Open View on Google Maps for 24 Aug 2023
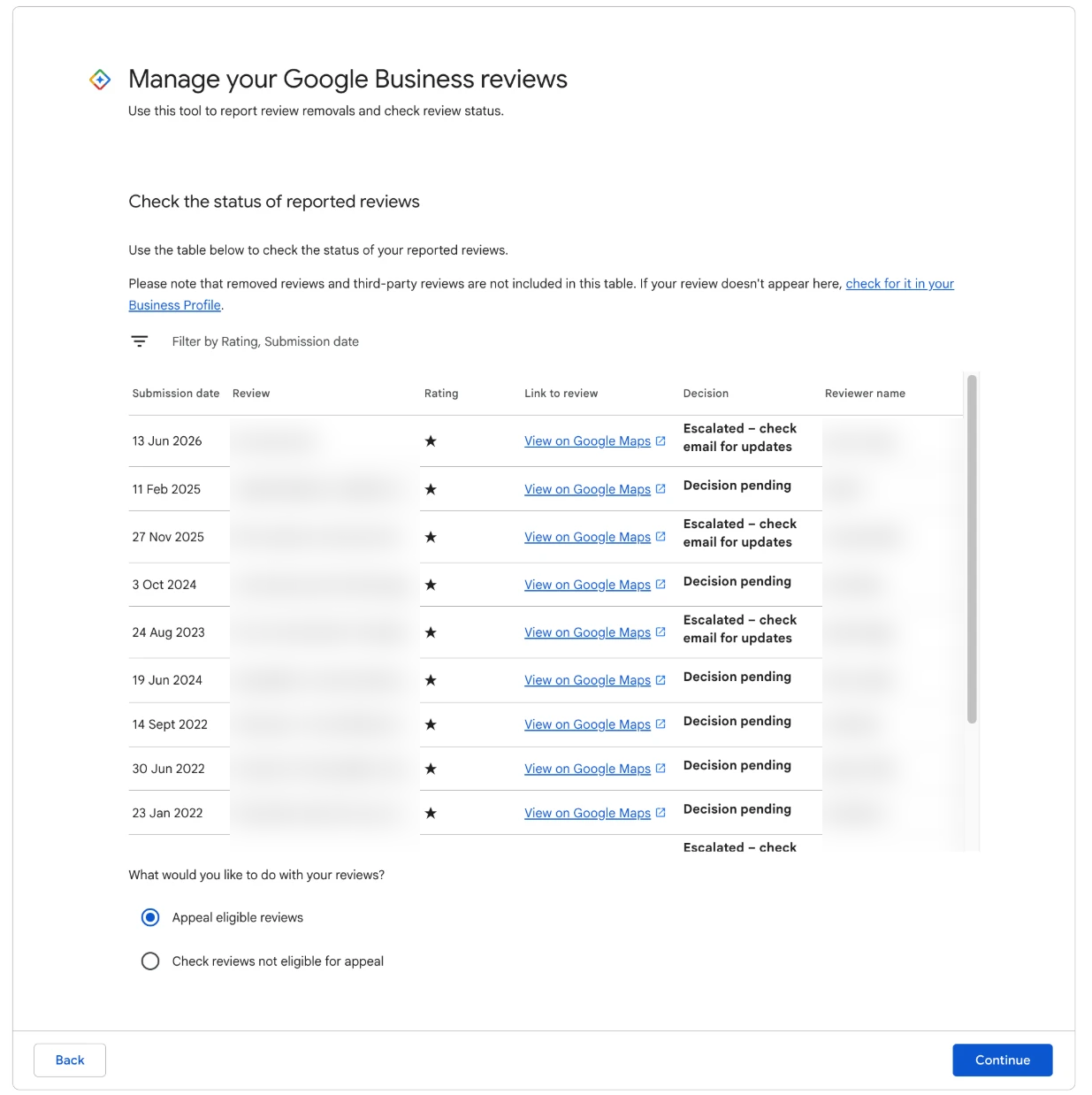The width and height of the screenshot is (1092, 1095). [x=587, y=632]
